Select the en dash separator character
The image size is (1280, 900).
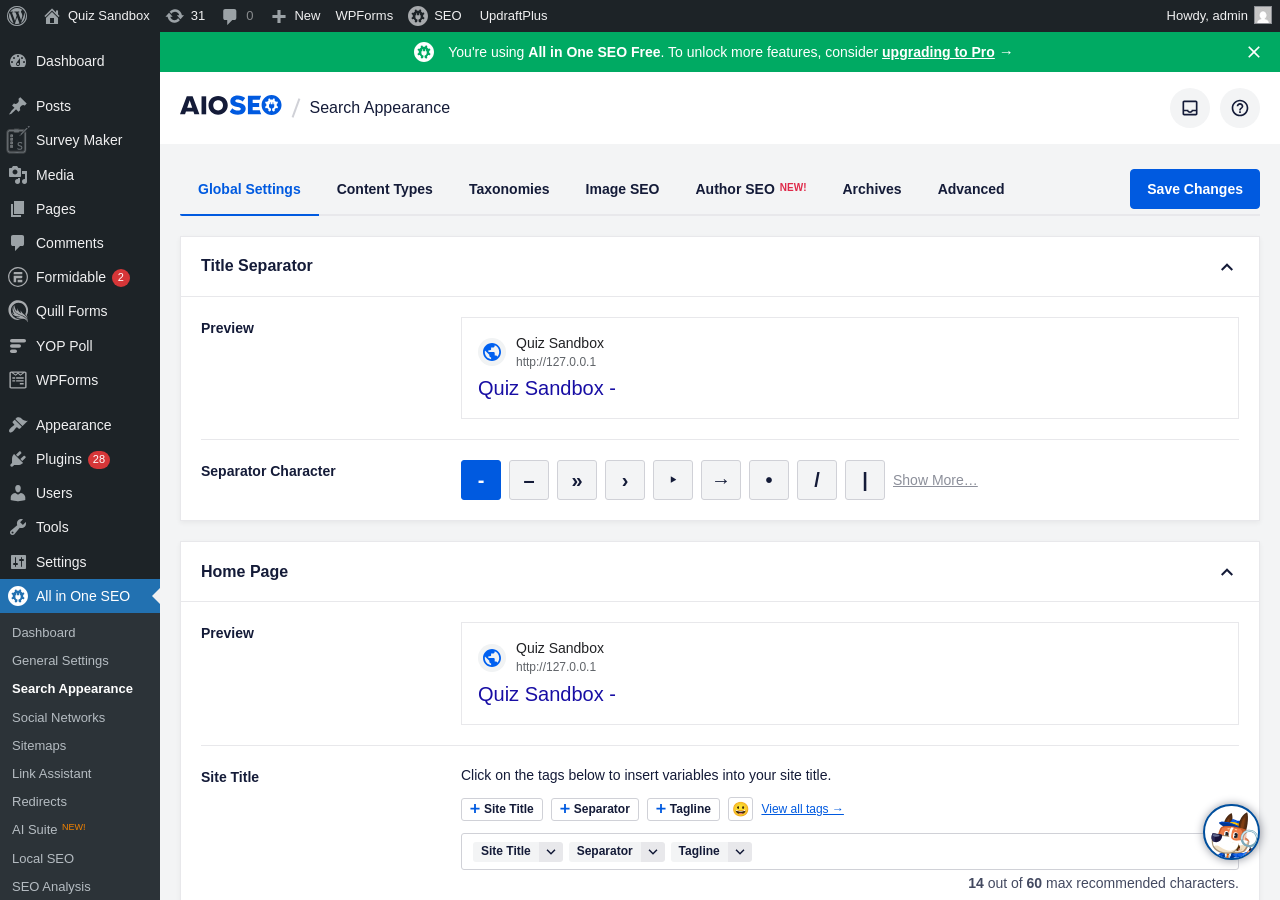[x=529, y=480]
